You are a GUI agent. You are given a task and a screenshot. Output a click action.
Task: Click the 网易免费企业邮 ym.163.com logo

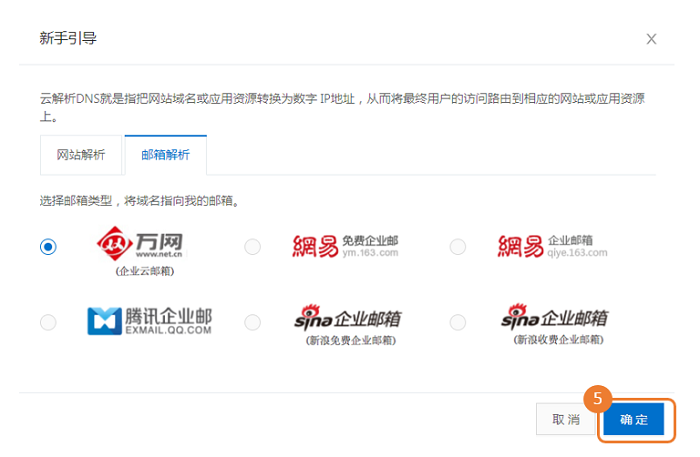point(345,246)
